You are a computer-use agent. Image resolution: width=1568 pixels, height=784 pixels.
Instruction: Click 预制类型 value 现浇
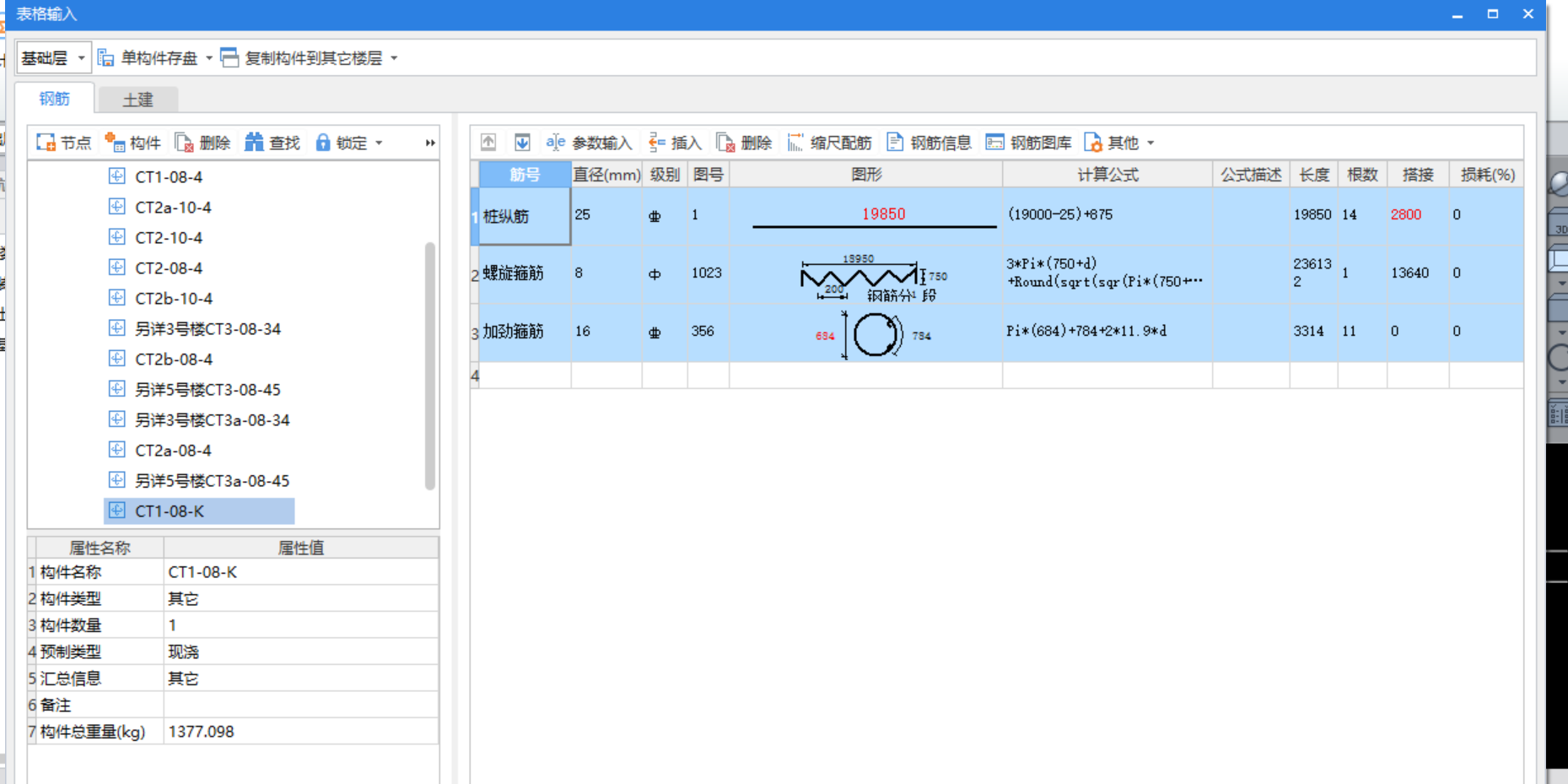tap(301, 652)
